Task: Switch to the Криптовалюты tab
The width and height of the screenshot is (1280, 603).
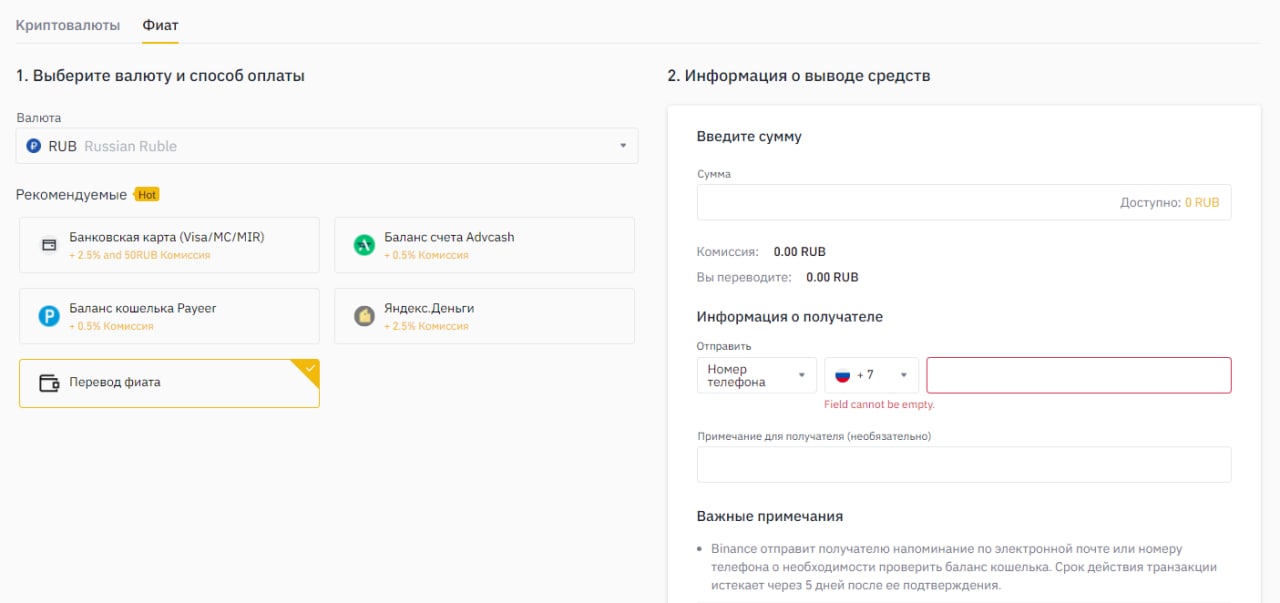Action: pos(68,24)
